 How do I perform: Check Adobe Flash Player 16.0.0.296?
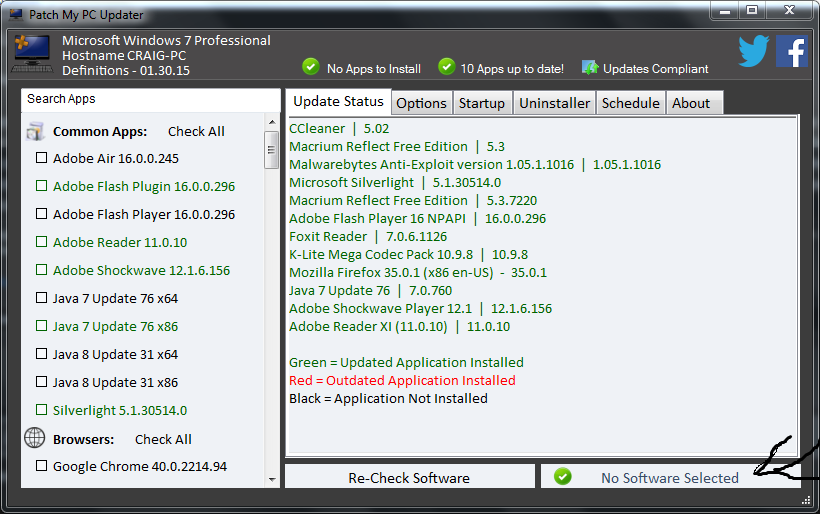click(x=41, y=214)
